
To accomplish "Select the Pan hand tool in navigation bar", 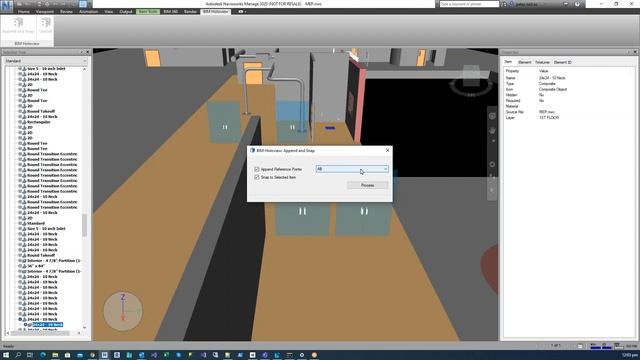I will [492, 131].
